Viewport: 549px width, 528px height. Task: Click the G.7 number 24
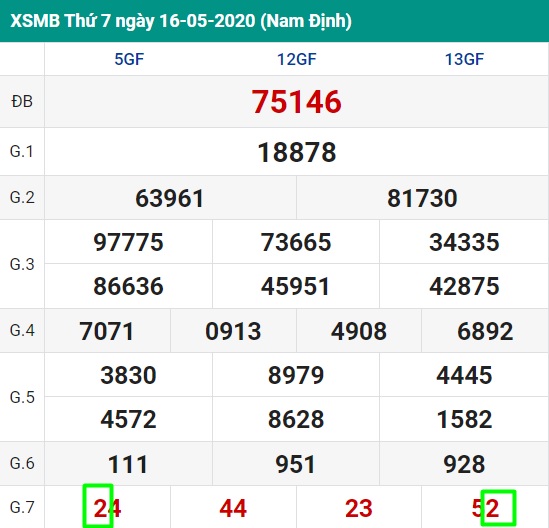tap(107, 508)
